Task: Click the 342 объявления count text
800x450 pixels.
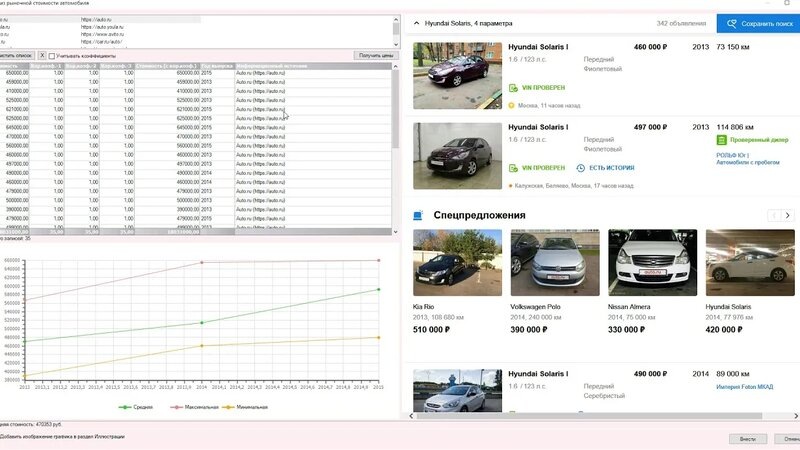Action: tap(681, 23)
